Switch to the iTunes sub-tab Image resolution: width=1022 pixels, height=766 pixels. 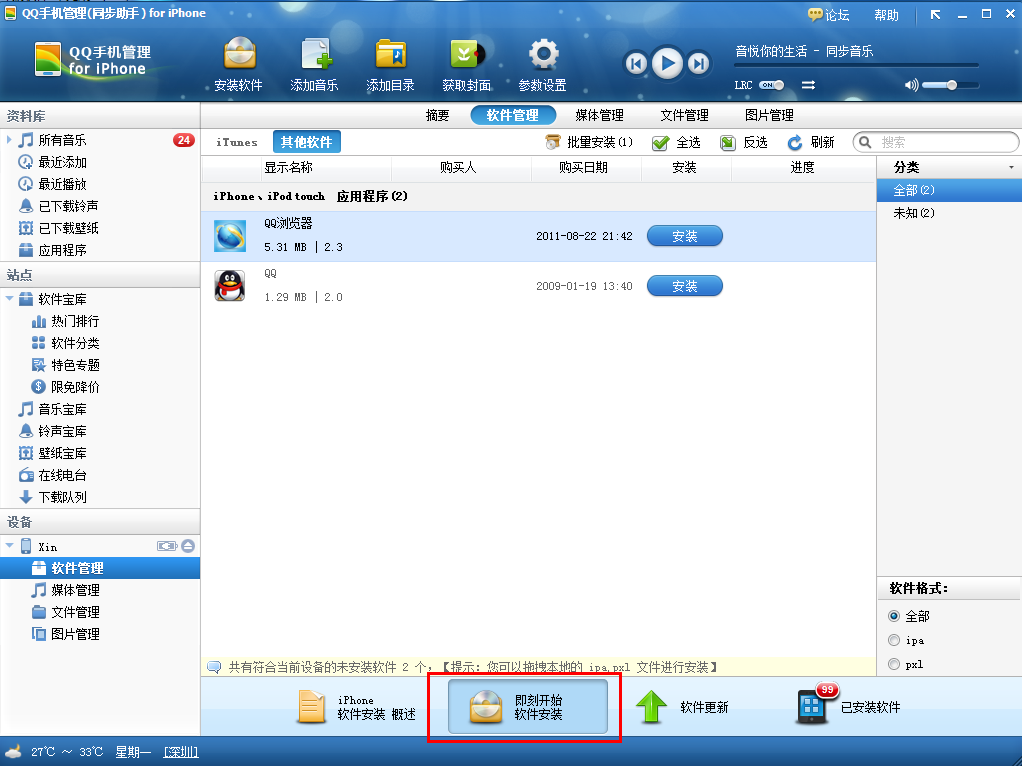pyautogui.click(x=237, y=142)
